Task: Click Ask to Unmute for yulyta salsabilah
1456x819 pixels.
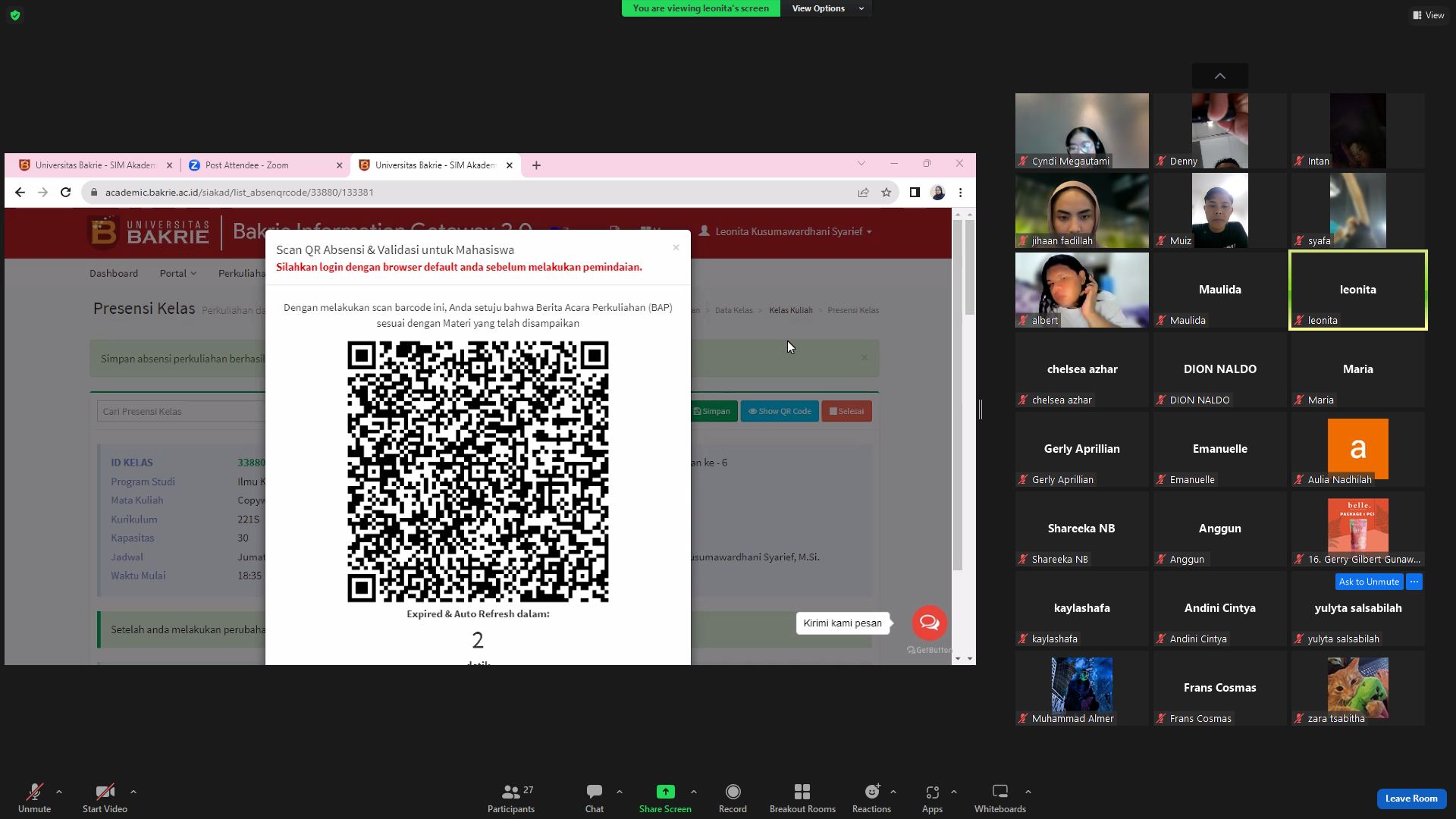Action: [x=1369, y=582]
